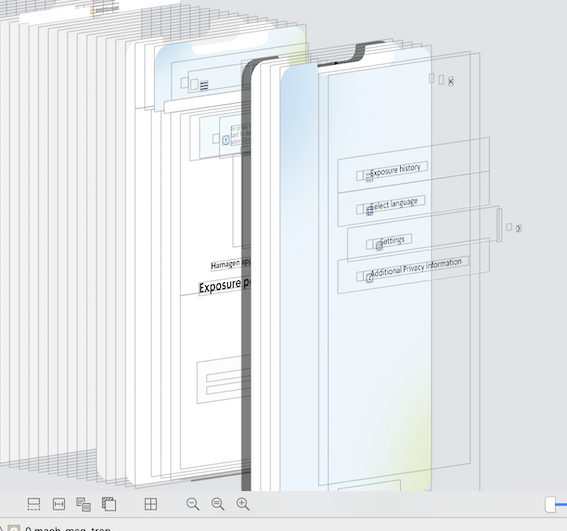Select the X close icon layer
Screen dimensions: 567x531
pos(451,82)
